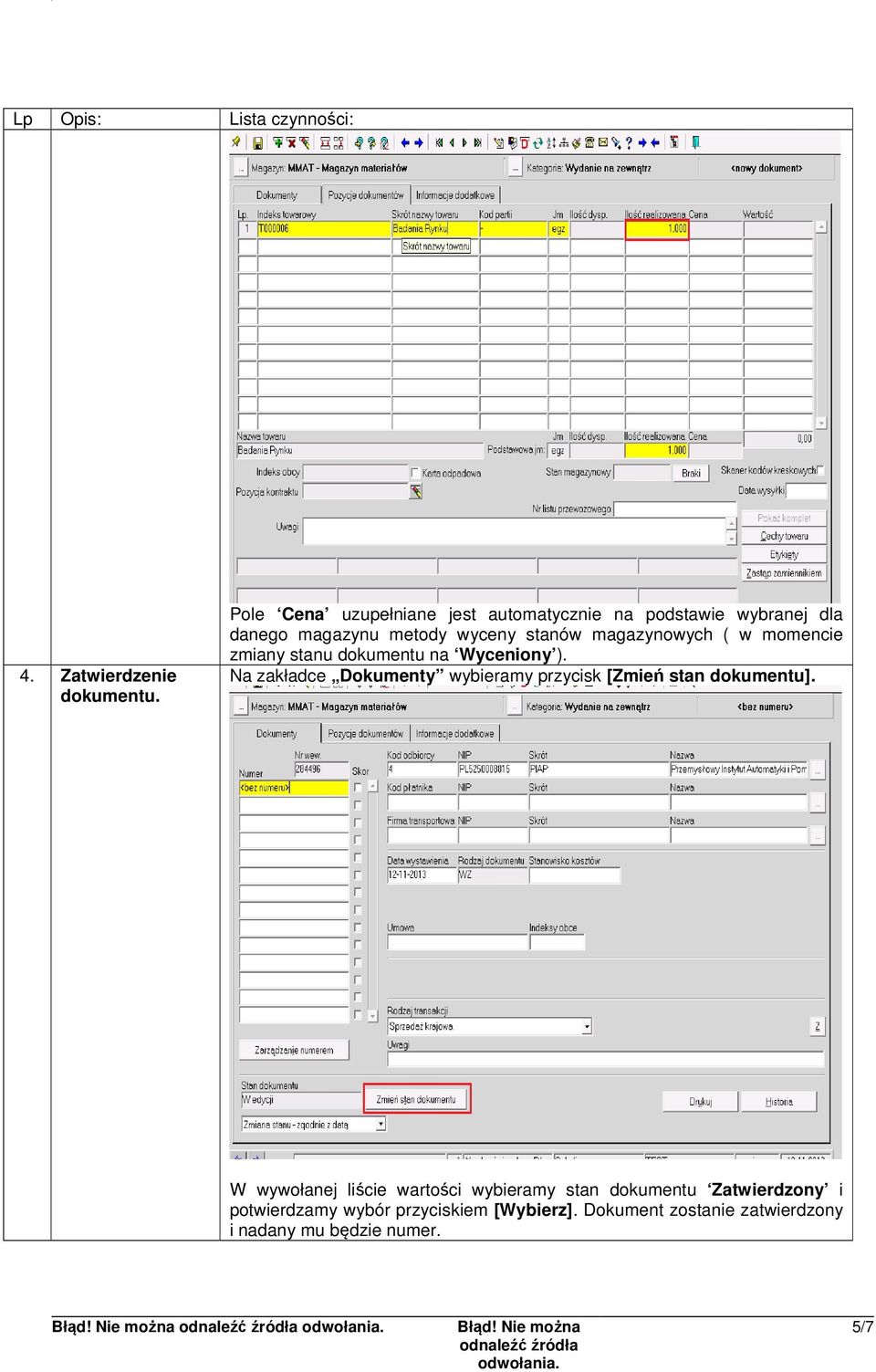This screenshot has height=1372, width=876.
Task: Open Kategoria lookup button in the lower window
Action: (x=516, y=707)
